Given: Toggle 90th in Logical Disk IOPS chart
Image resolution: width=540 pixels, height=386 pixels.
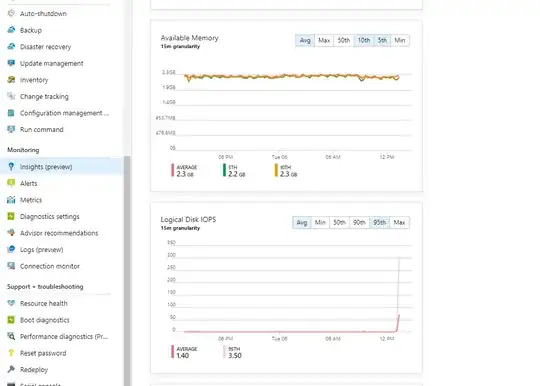Looking at the screenshot, I should point(359,222).
